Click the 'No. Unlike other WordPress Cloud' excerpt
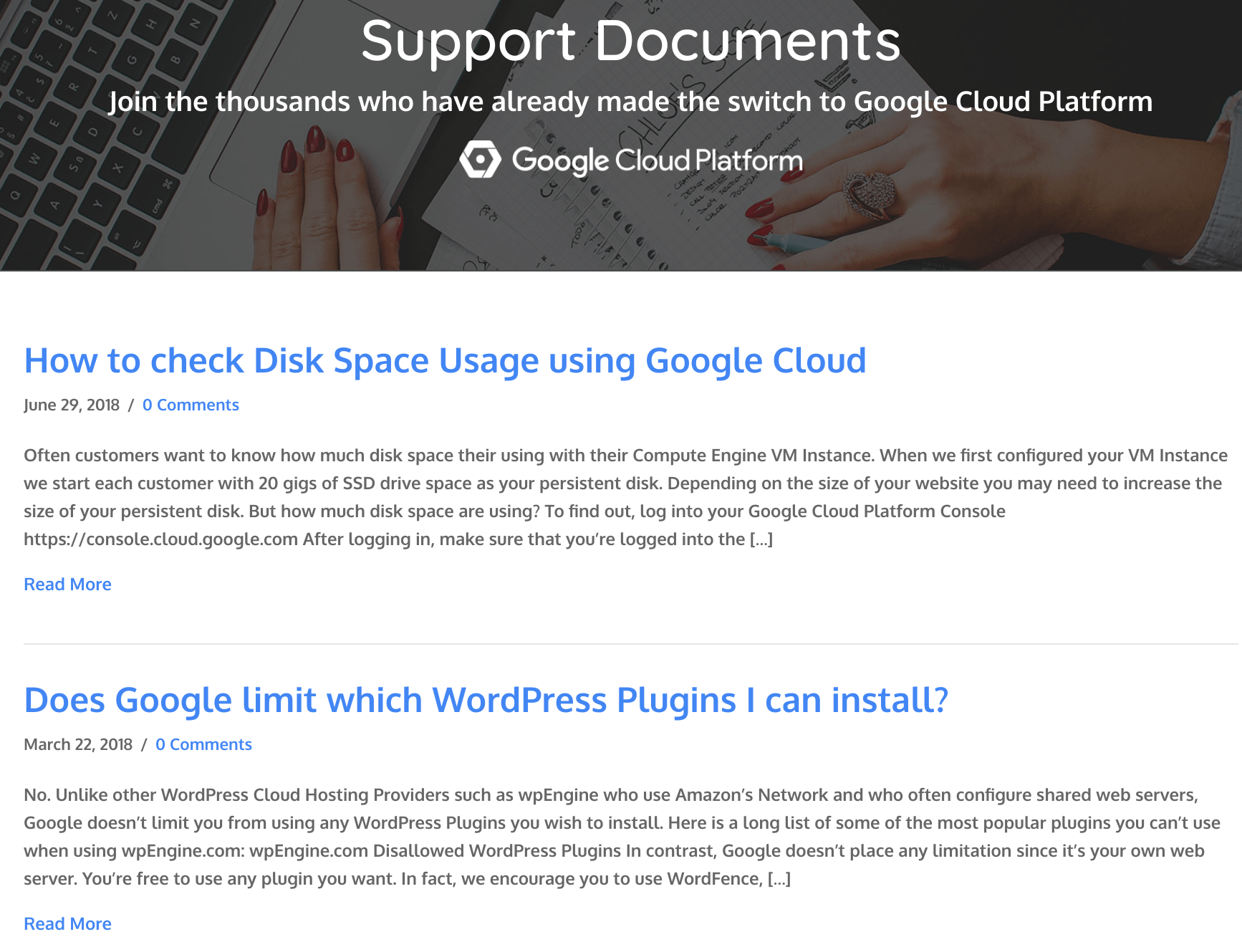This screenshot has height=952, width=1242. coord(622,837)
